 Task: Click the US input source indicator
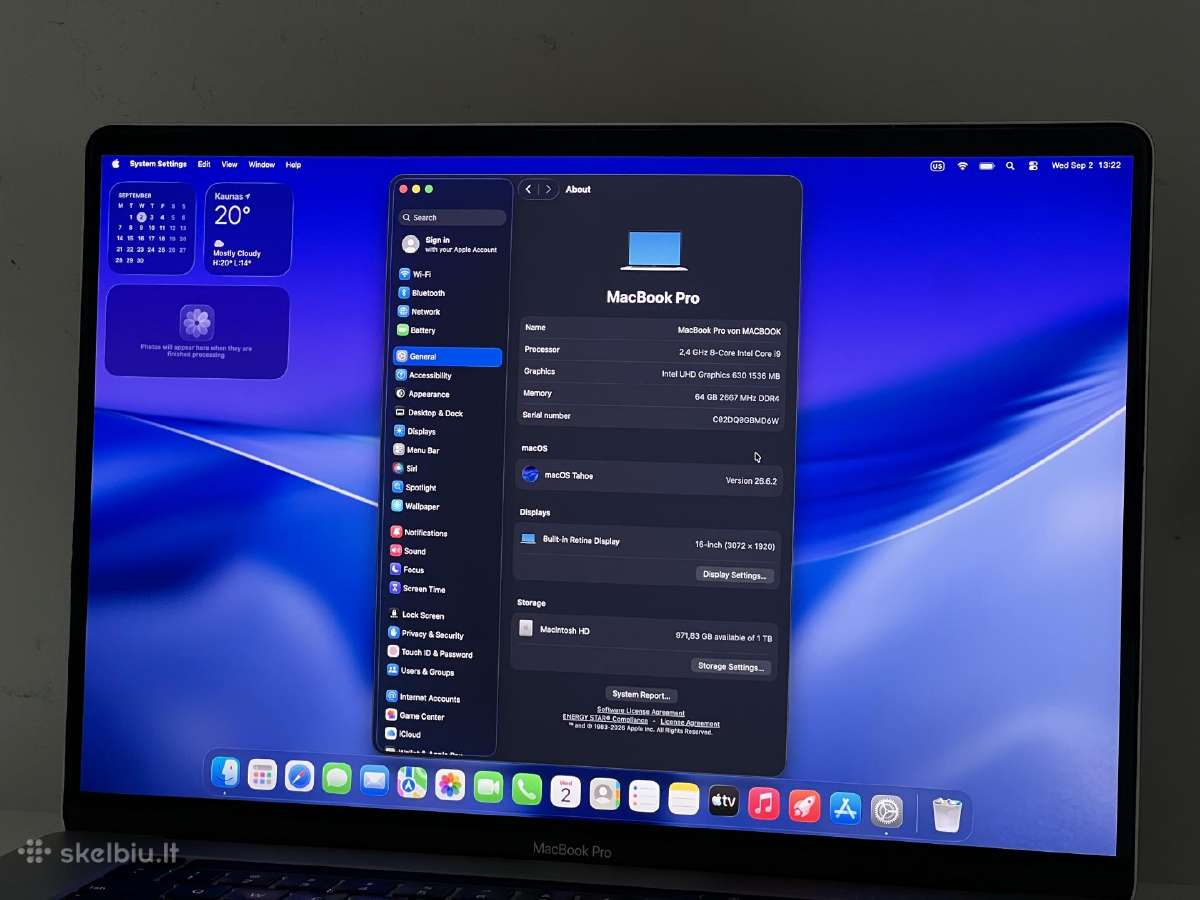pyautogui.click(x=937, y=166)
